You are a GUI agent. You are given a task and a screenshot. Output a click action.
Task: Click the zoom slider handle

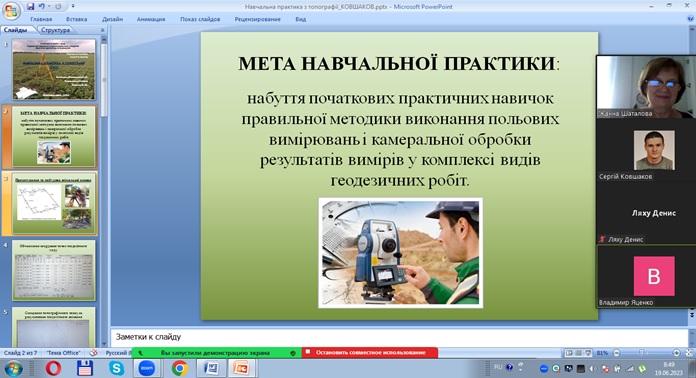(641, 353)
